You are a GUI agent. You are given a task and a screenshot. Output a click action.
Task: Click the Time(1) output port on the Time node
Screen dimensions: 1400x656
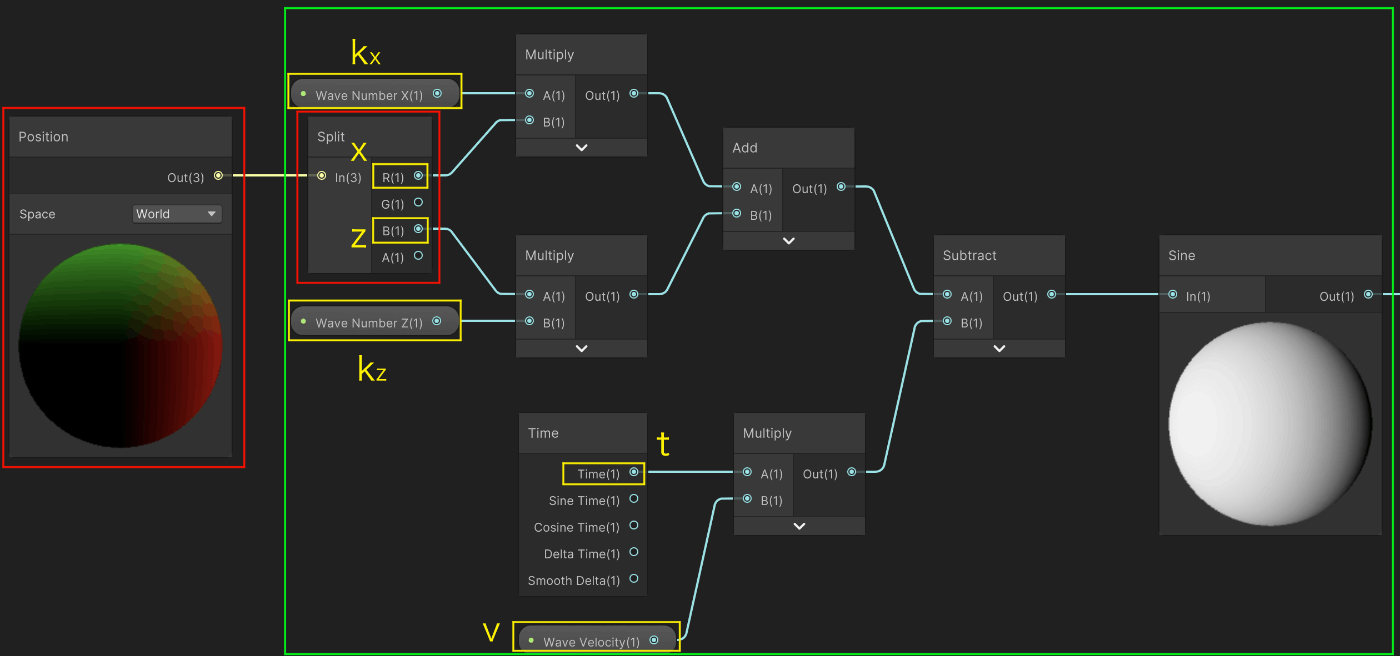tap(633, 473)
